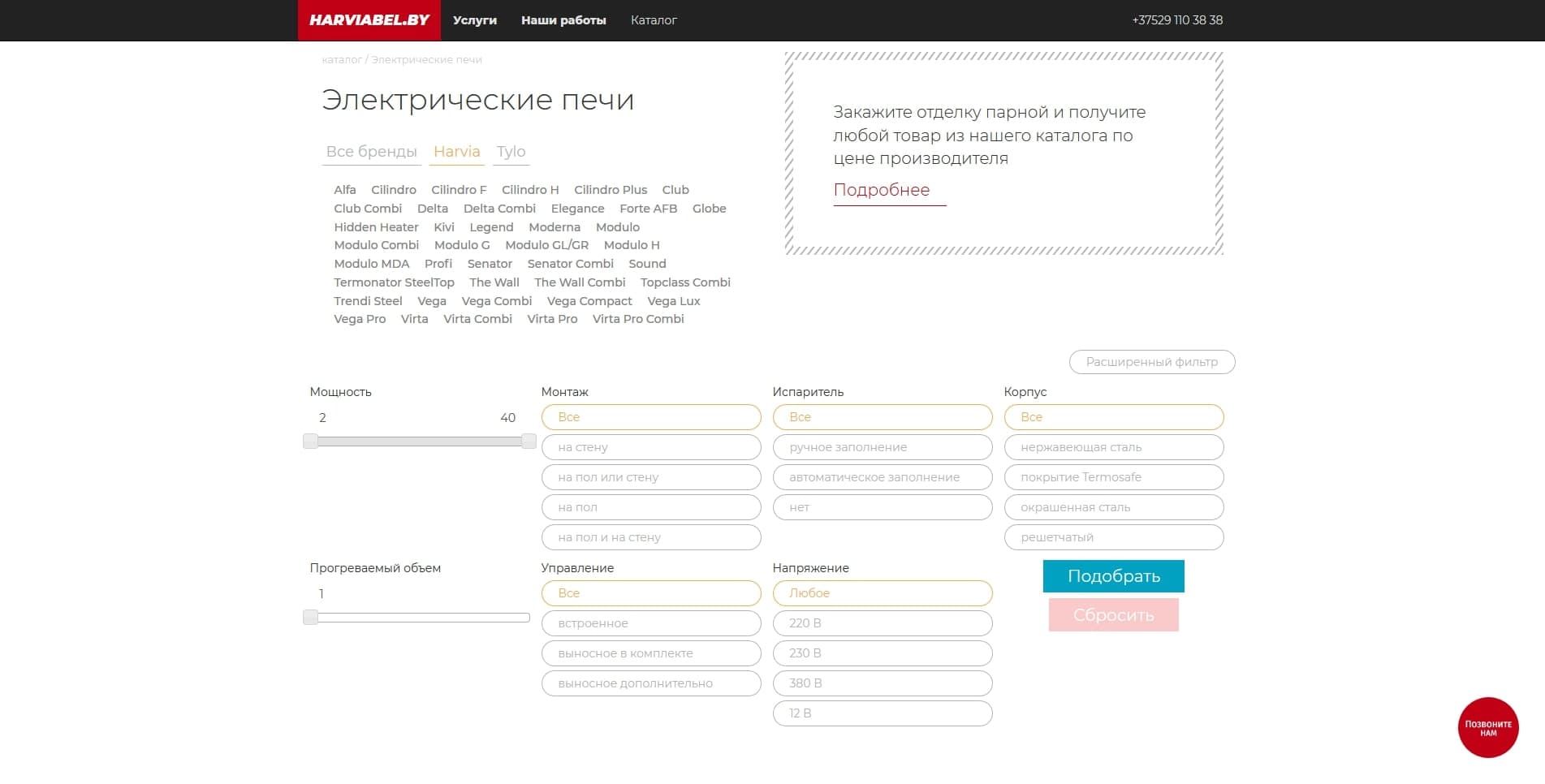This screenshot has width=1545, height=784.
Task: Select 'Все' under Монтаж
Action: point(651,417)
